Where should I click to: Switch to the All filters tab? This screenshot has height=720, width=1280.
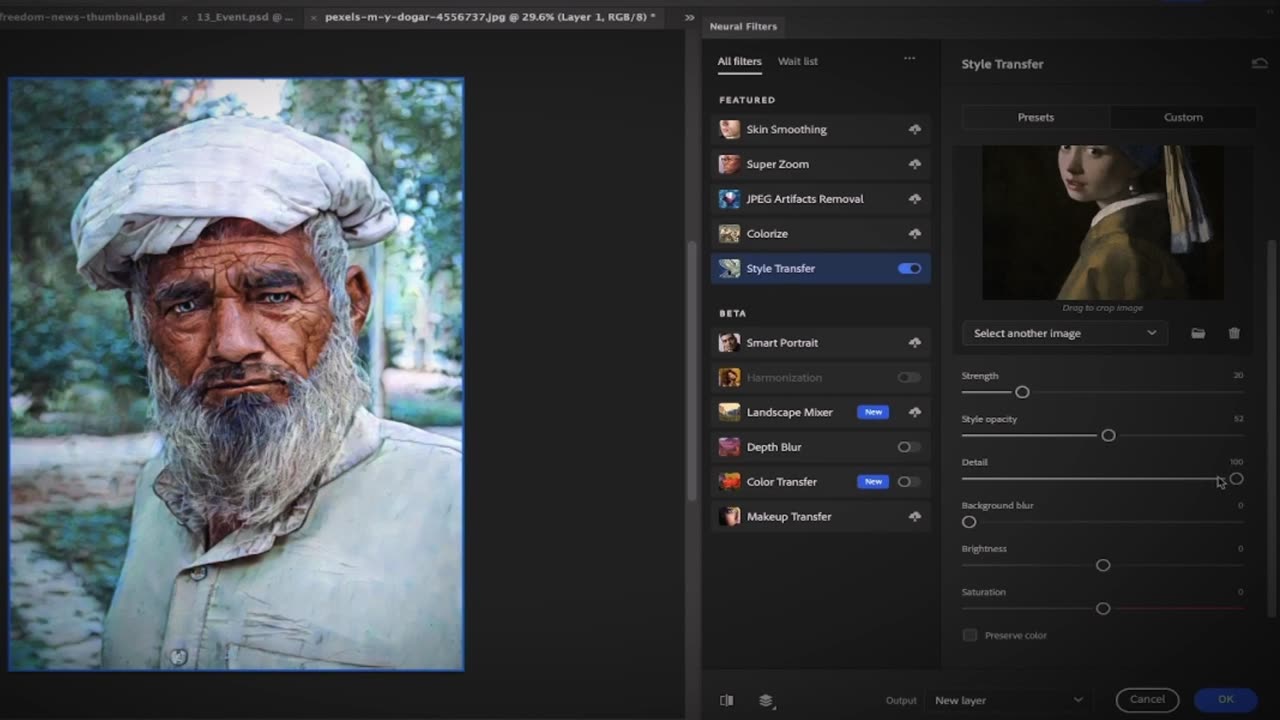click(x=739, y=61)
